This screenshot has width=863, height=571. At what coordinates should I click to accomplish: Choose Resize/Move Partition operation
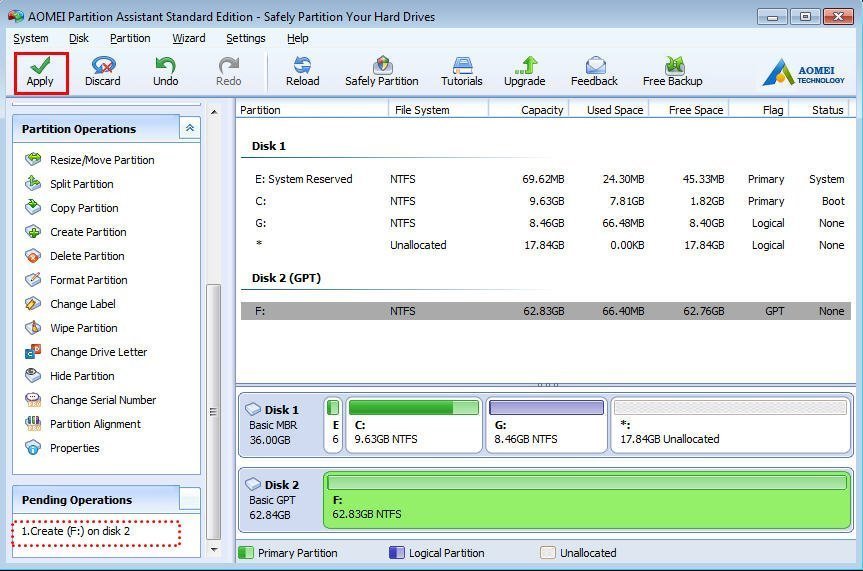(x=90, y=160)
